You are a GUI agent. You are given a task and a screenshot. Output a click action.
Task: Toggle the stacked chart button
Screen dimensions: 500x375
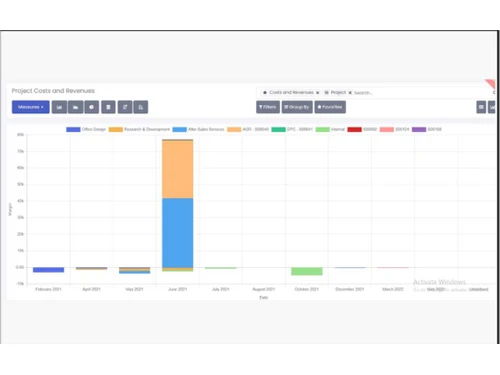[x=108, y=107]
